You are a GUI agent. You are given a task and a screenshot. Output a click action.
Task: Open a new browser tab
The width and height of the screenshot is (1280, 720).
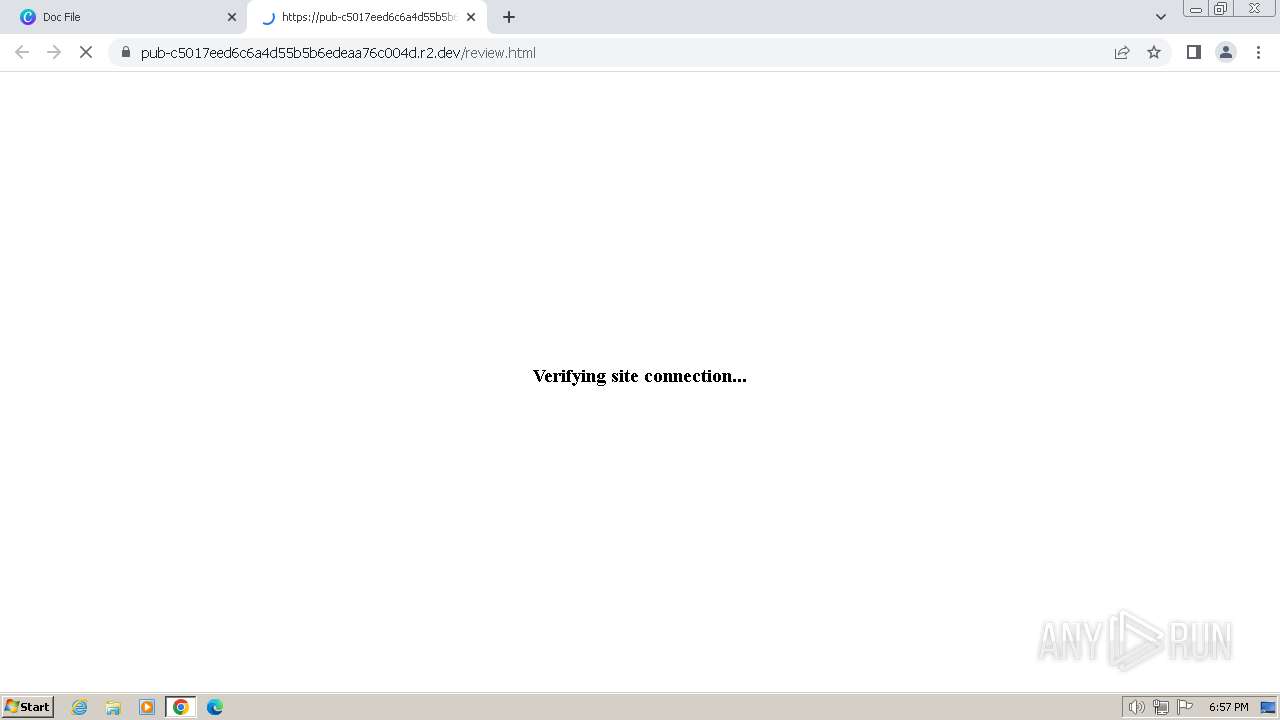click(x=509, y=17)
